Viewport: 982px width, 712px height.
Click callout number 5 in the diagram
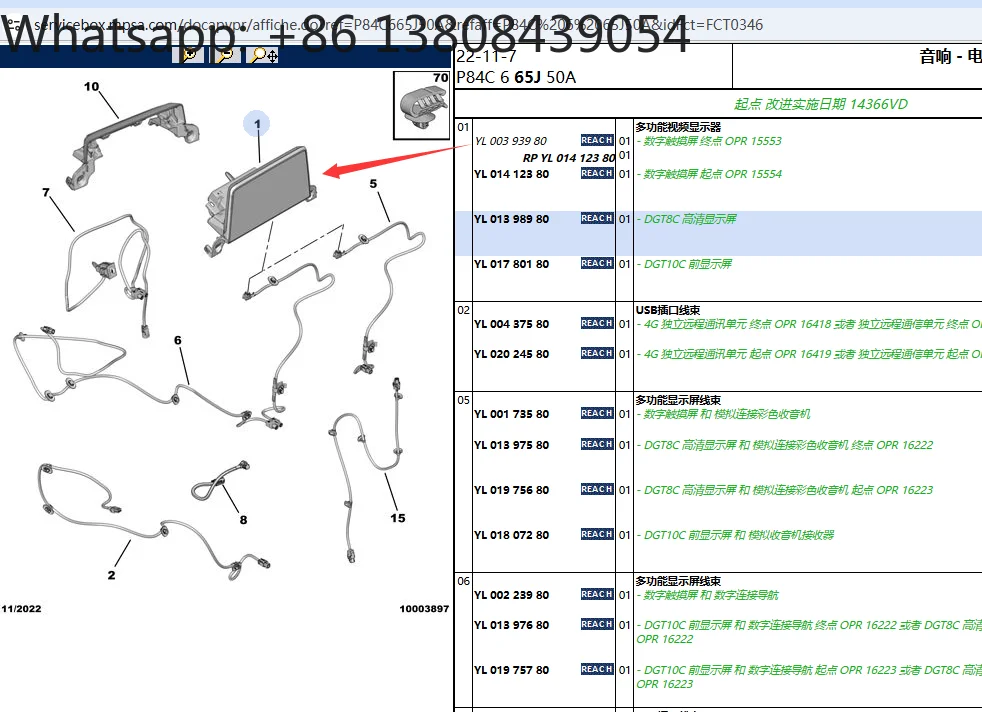click(x=373, y=183)
